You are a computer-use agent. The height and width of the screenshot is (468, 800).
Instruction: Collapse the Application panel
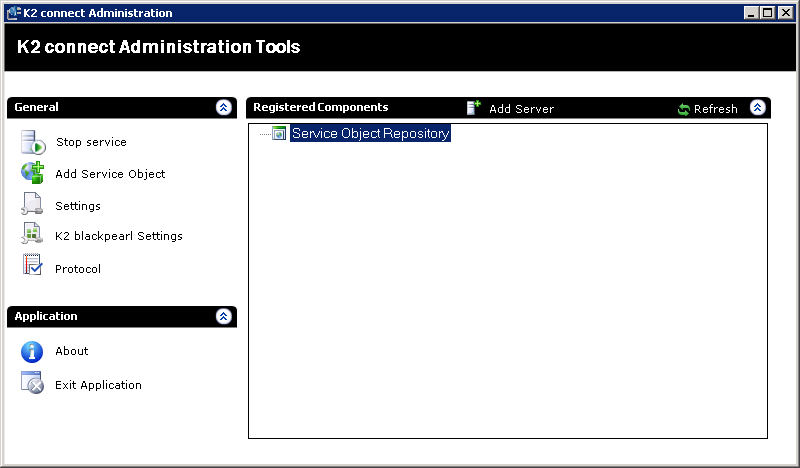coord(223,316)
